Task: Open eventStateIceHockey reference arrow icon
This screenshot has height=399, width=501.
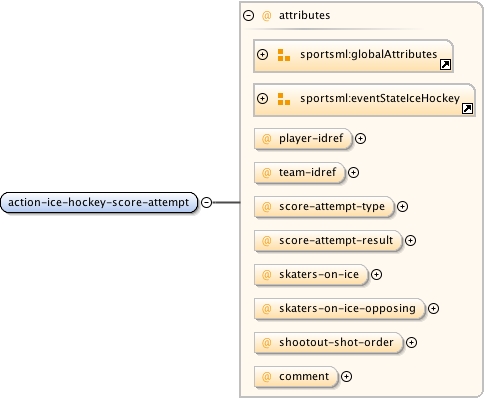Action: click(467, 108)
